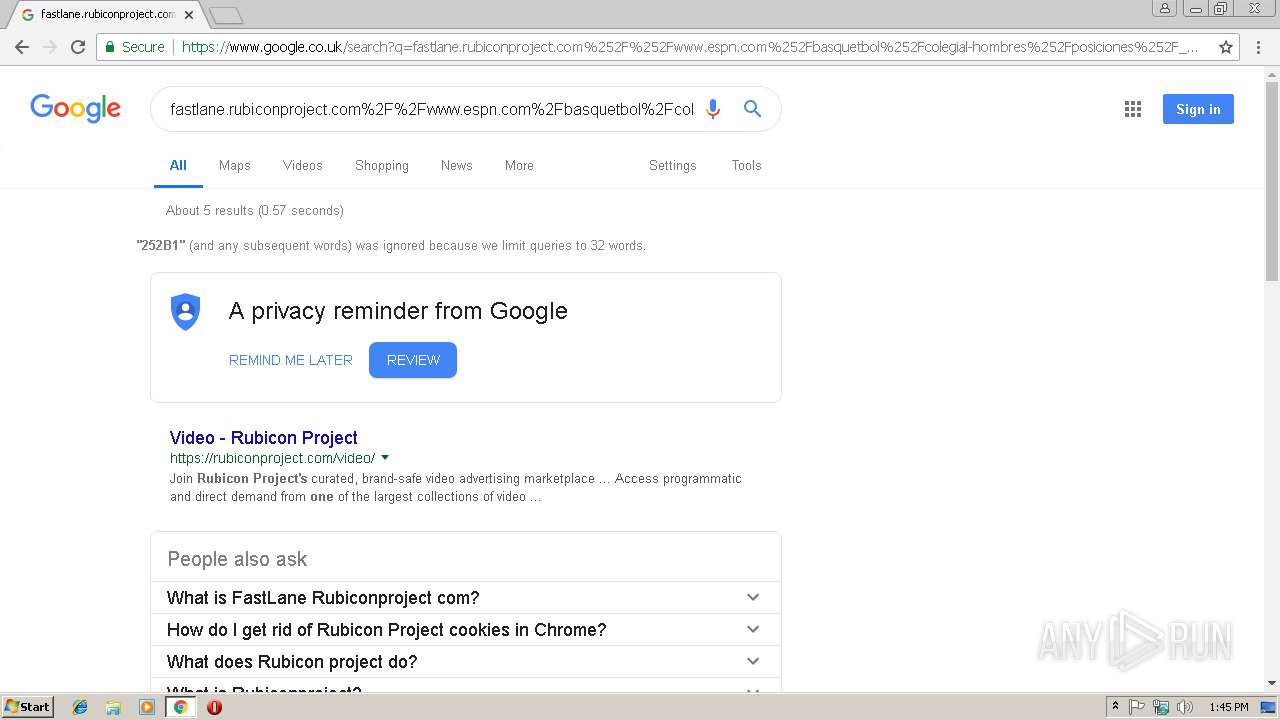Open Windows Start menu
The width and height of the screenshot is (1280, 720).
pos(28,707)
